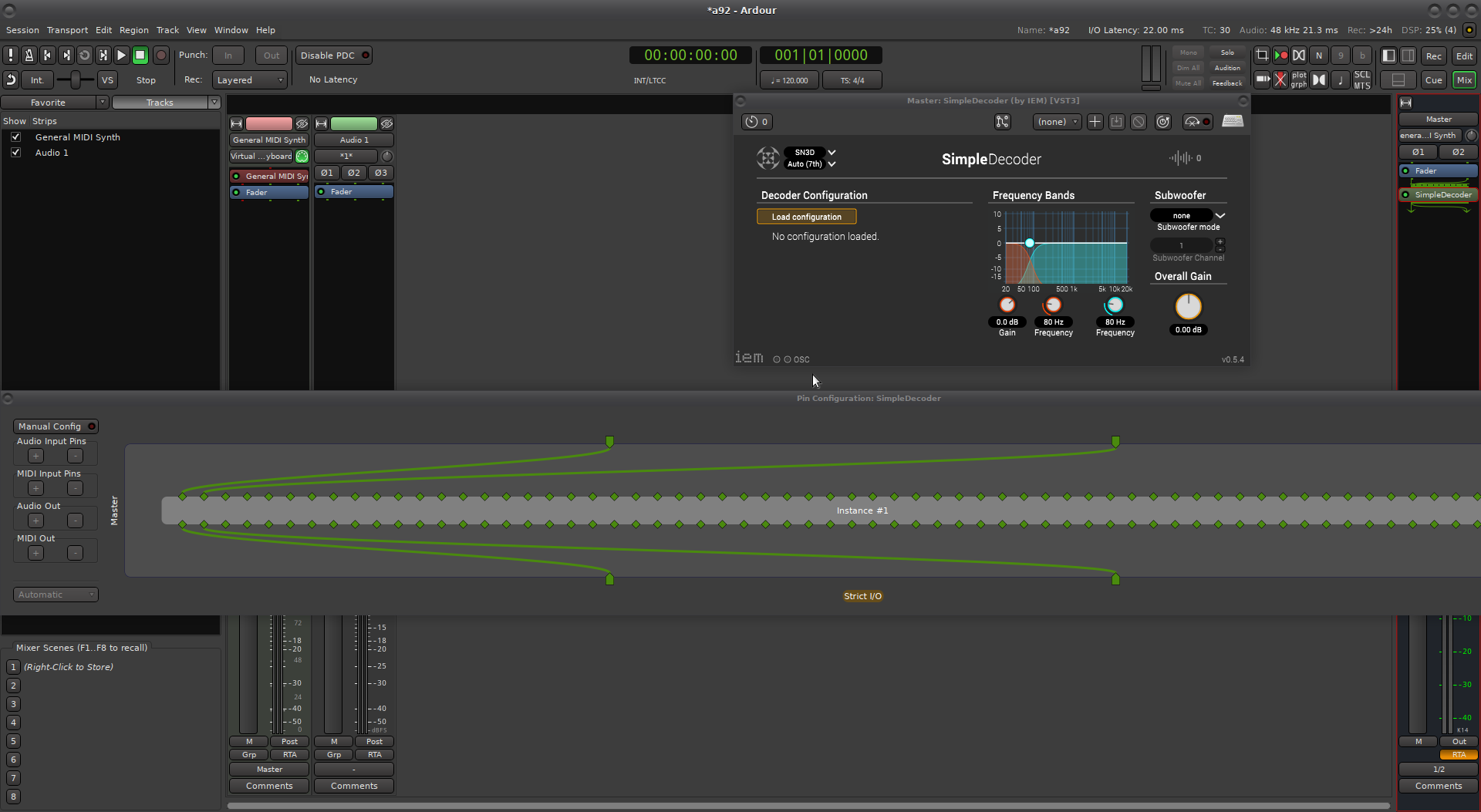This screenshot has height=812, width=1481.
Task: Click the MIDI input icon beside Virtual Keyboard
Action: (302, 157)
